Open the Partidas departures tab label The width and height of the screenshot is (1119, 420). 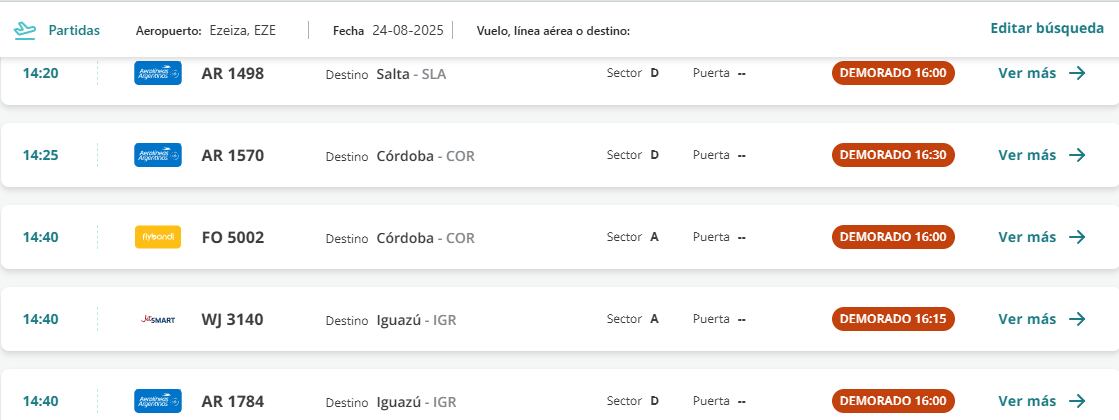point(74,30)
